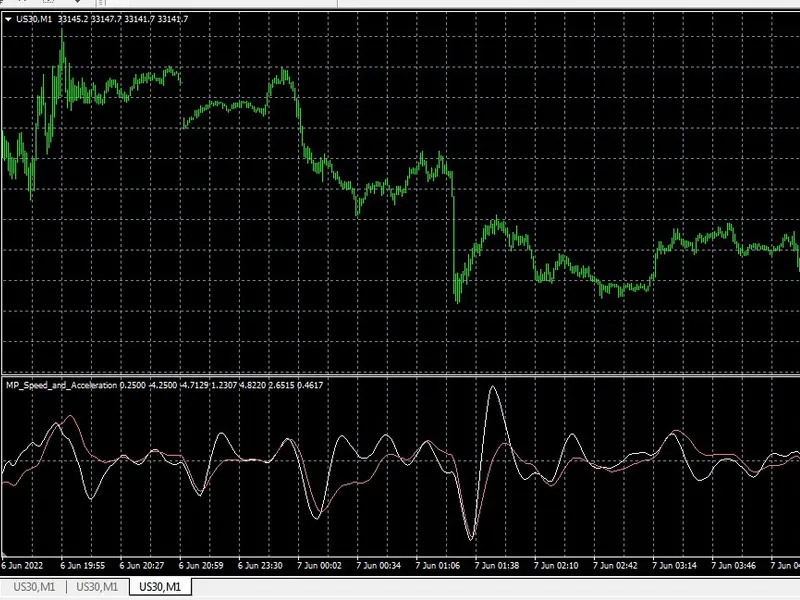The height and width of the screenshot is (600, 800).
Task: Click the chart title text US30,M1
Action: pyautogui.click(x=34, y=19)
